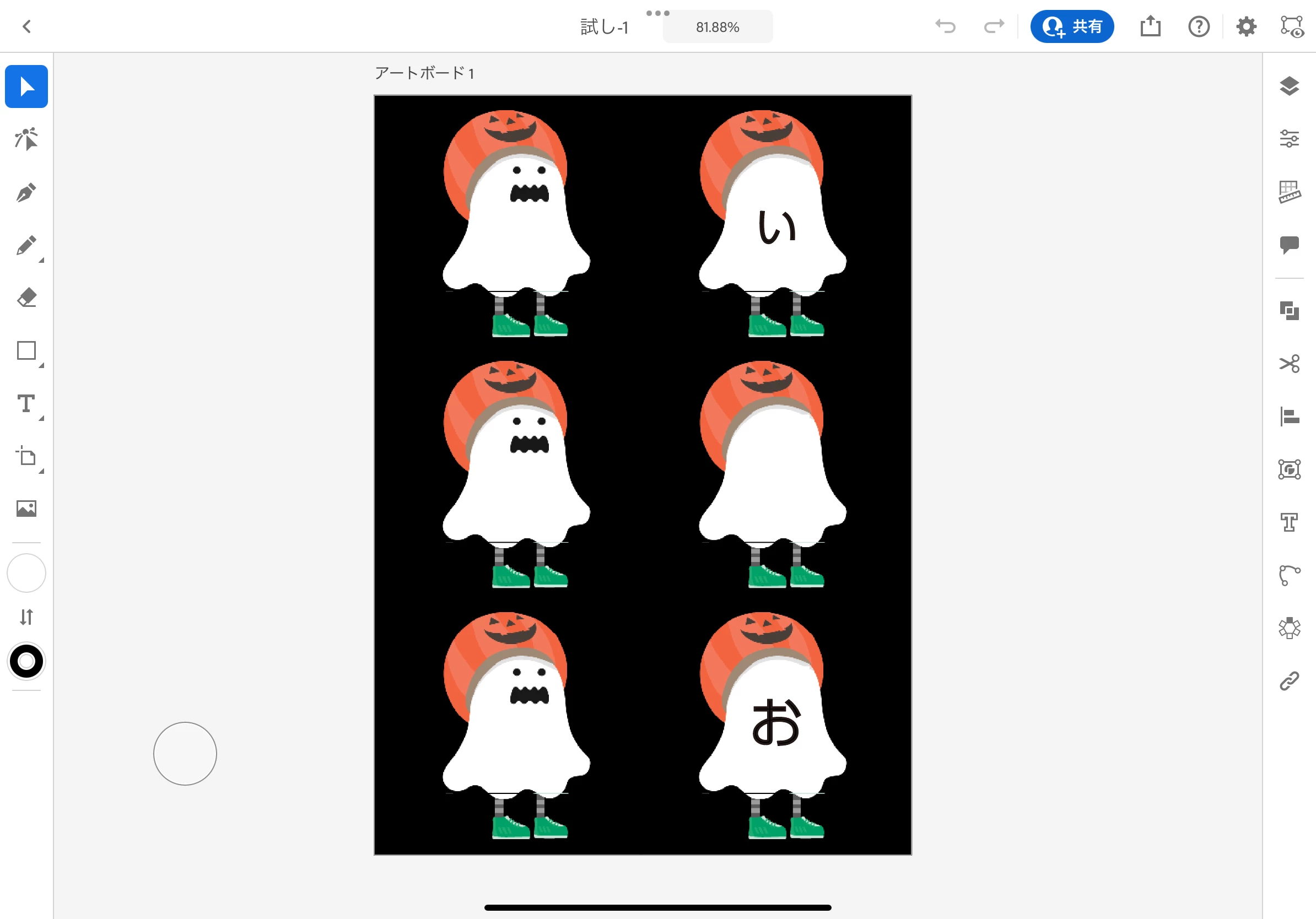1316x919 pixels.
Task: Click the blue 共有 share button
Action: point(1072,26)
